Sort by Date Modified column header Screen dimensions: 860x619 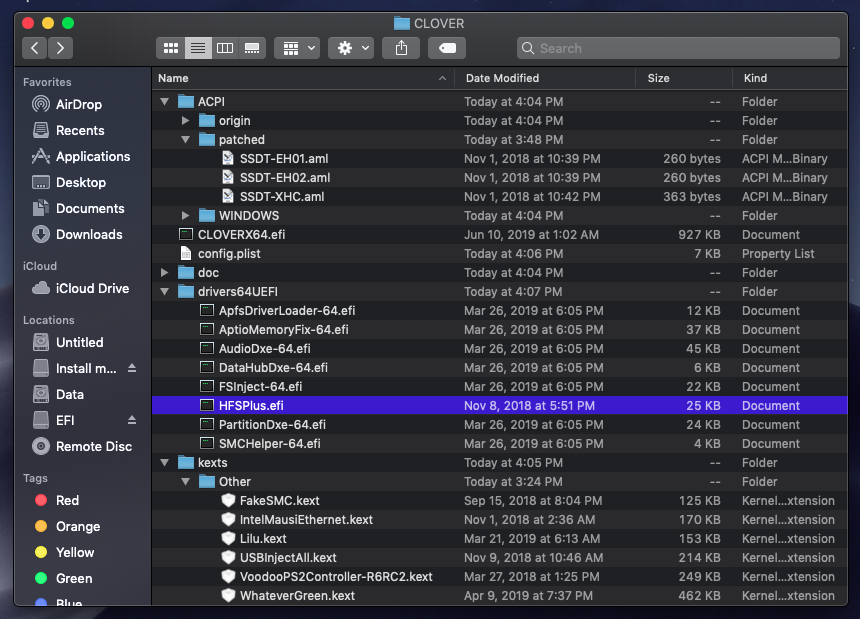click(x=545, y=78)
